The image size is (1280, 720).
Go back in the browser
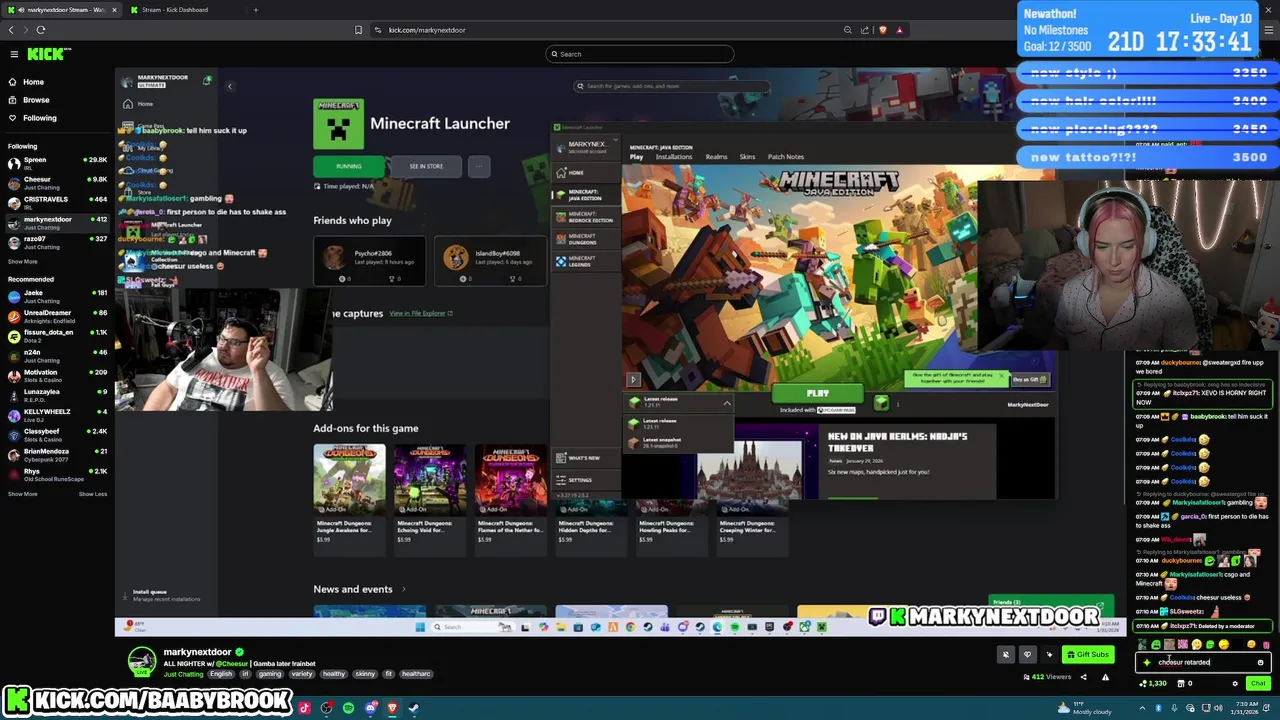11,30
